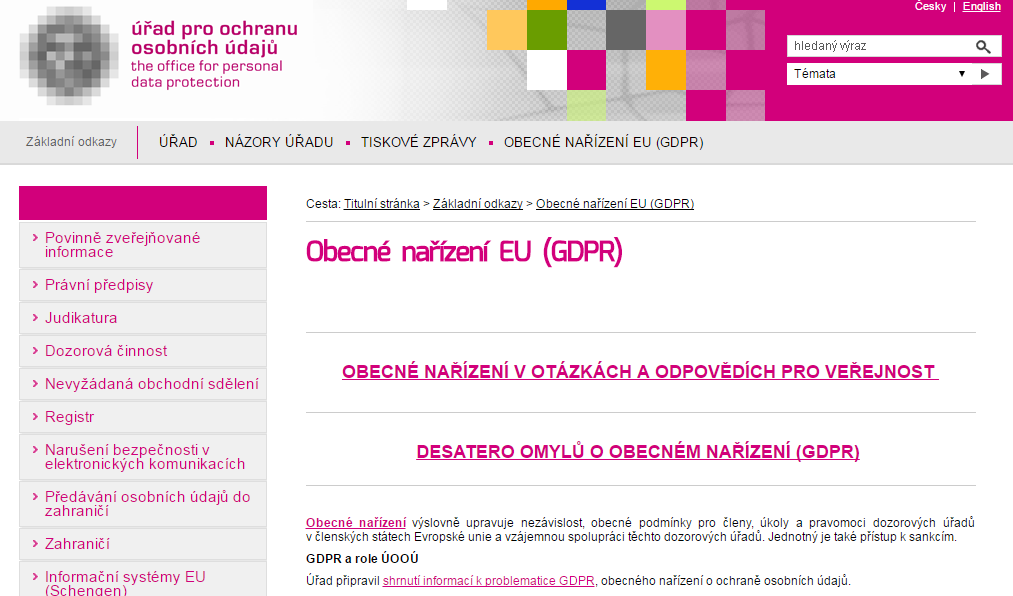Open Právní předpisy sidebar item
1013x596 pixels.
tap(143, 285)
